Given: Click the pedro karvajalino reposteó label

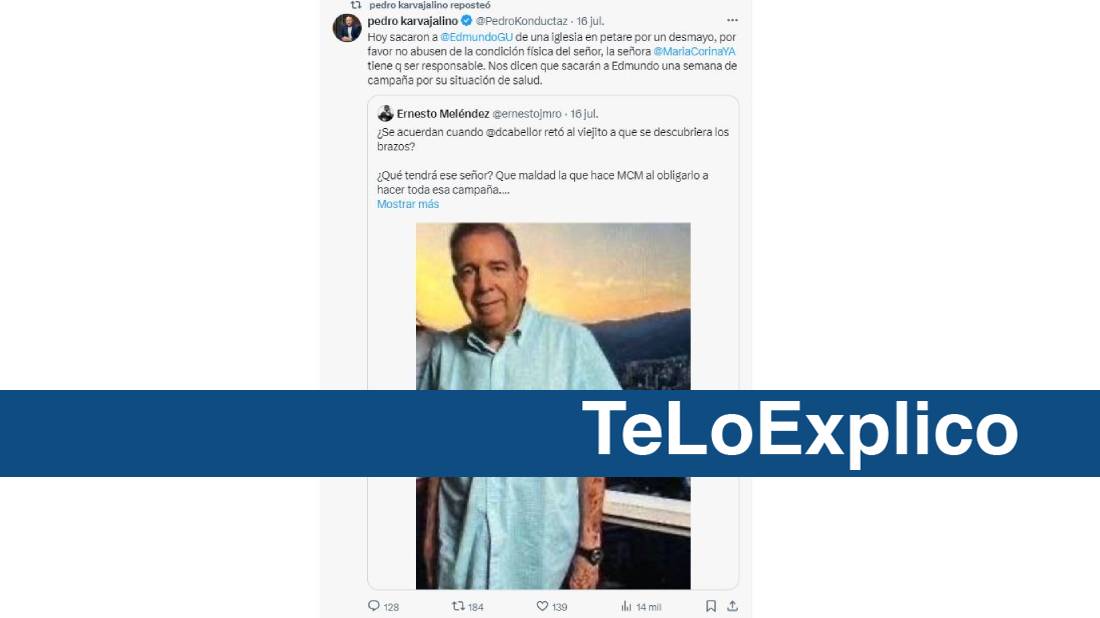Looking at the screenshot, I should click(x=430, y=5).
